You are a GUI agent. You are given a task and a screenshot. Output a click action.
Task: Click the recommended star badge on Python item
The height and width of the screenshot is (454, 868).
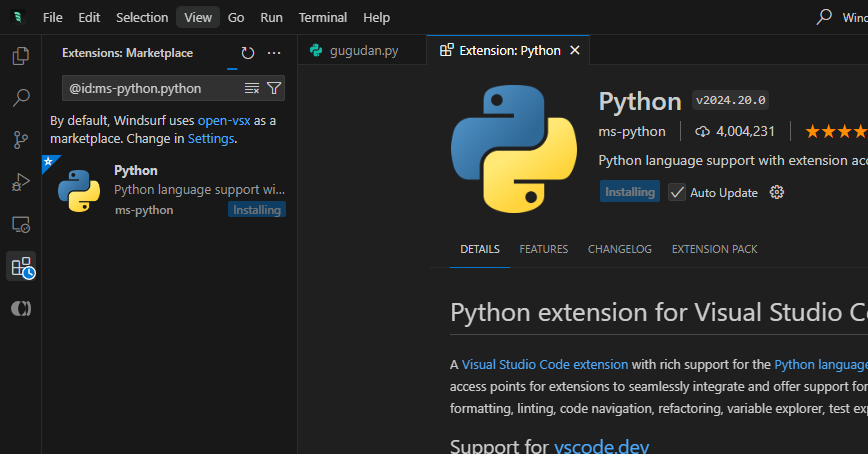[49, 162]
